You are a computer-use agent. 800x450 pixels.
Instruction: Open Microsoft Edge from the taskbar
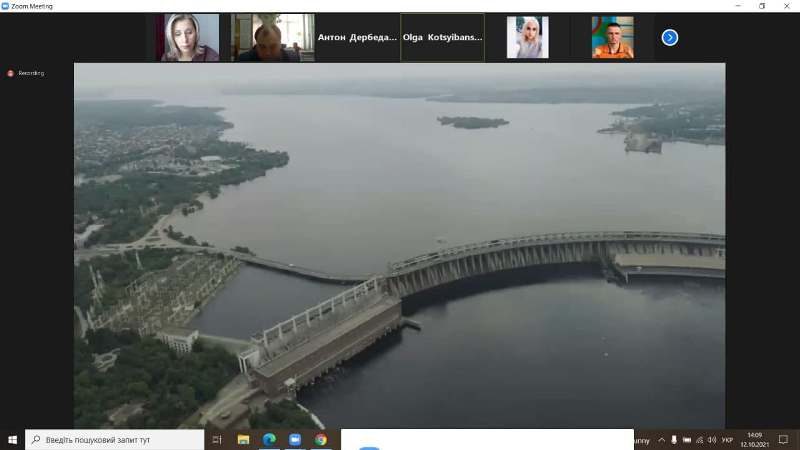tap(269, 439)
